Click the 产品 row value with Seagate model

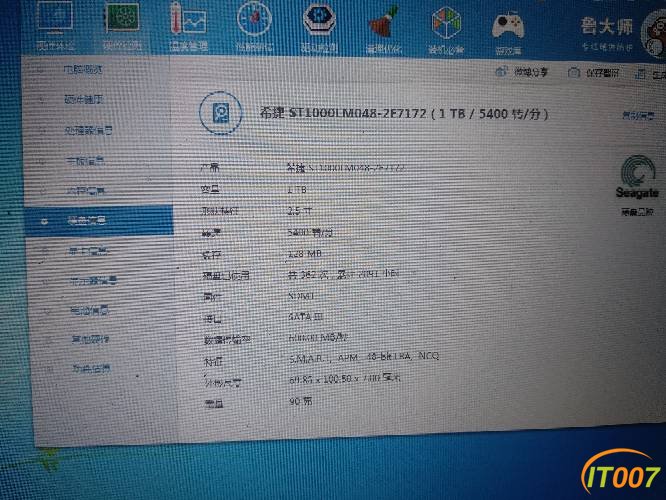tap(346, 168)
